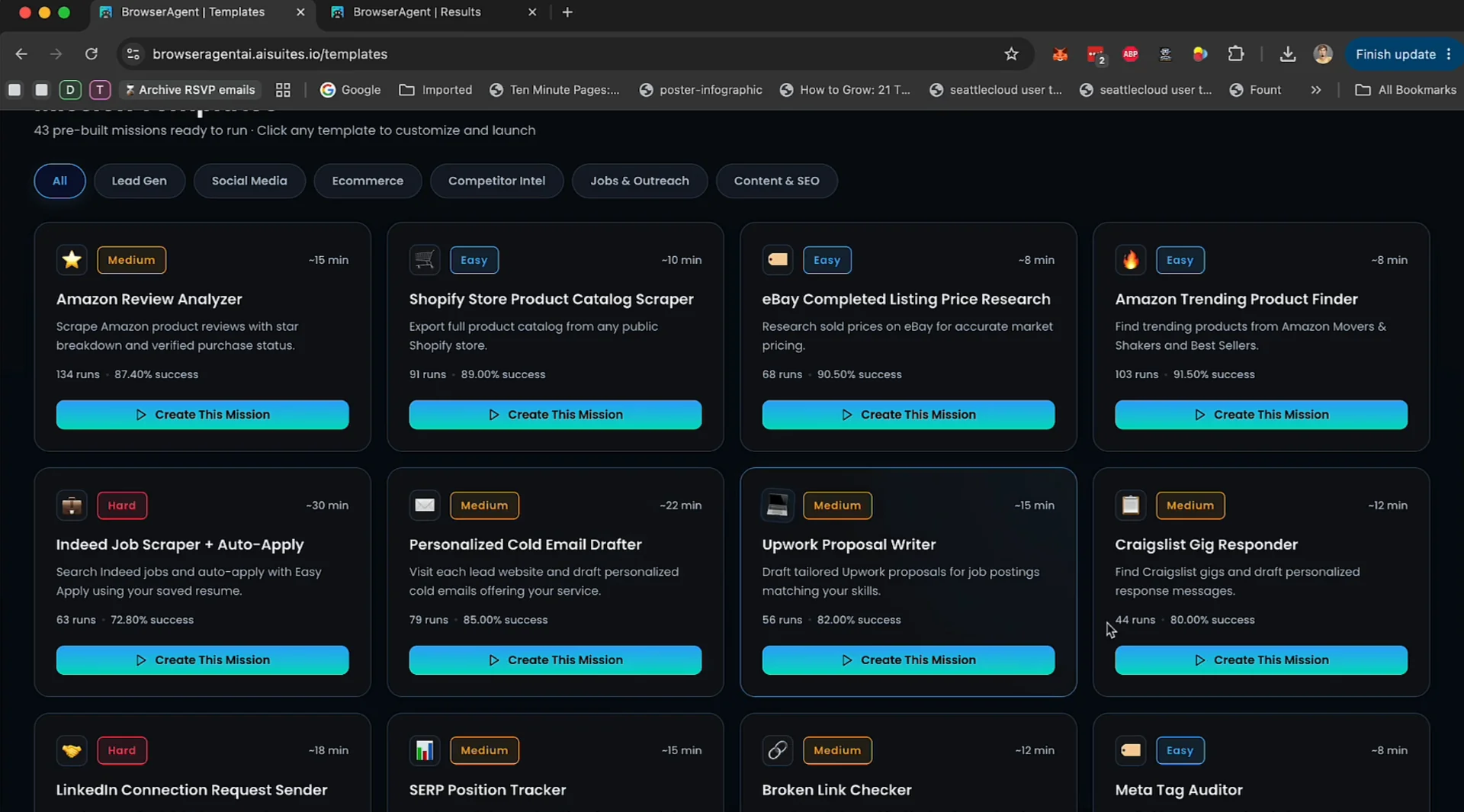1464x812 pixels.
Task: Click the Broken Link Checker title
Action: (x=836, y=790)
